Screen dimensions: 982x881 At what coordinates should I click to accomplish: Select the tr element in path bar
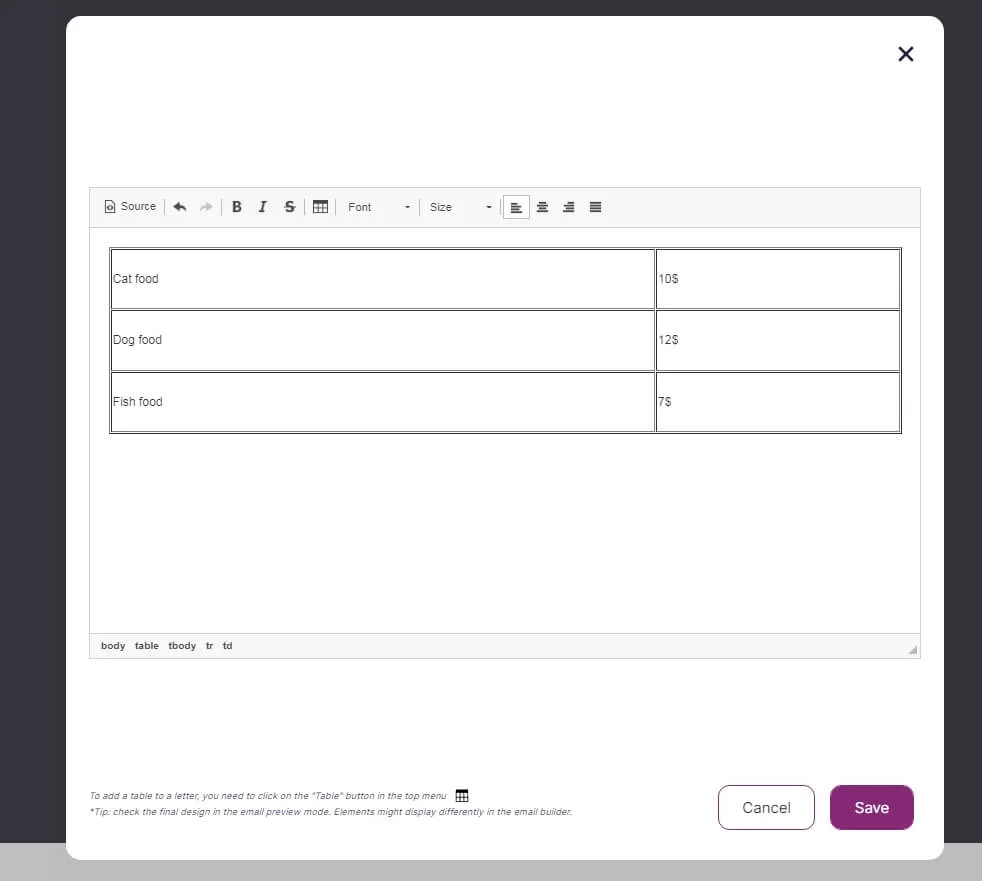209,646
